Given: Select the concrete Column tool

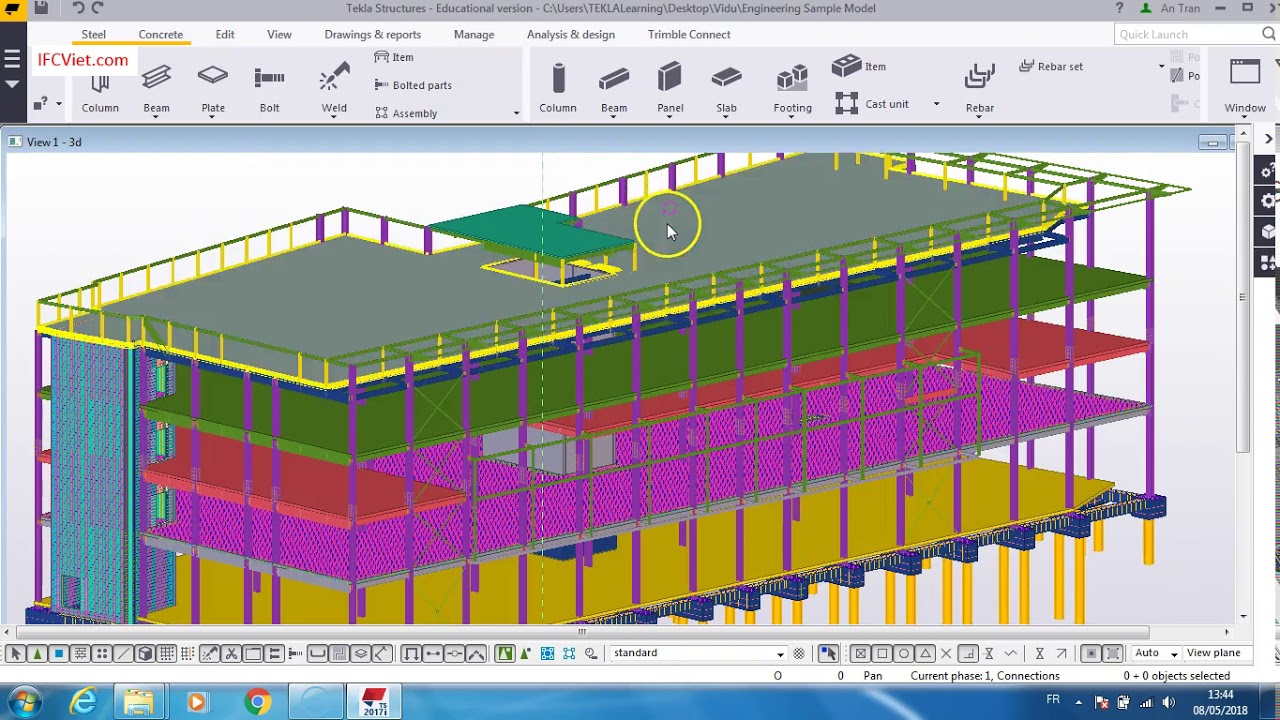Looking at the screenshot, I should [x=558, y=88].
